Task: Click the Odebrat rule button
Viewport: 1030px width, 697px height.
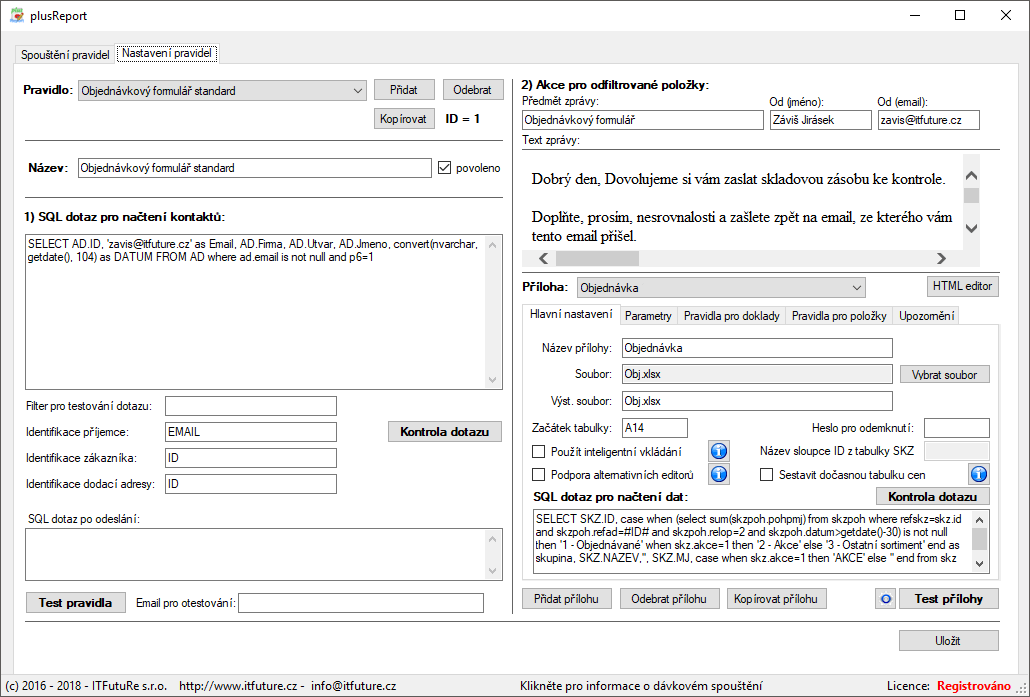Action: click(472, 90)
